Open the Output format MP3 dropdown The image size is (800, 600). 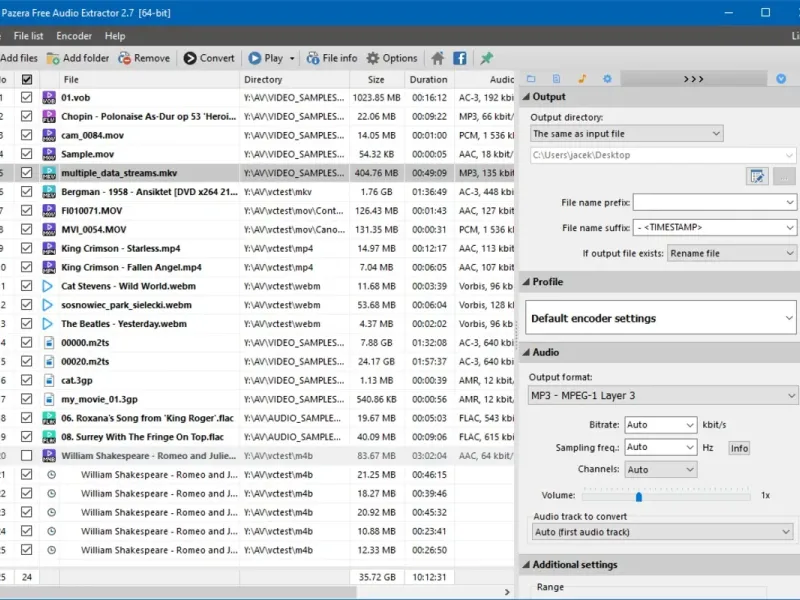pyautogui.click(x=662, y=396)
